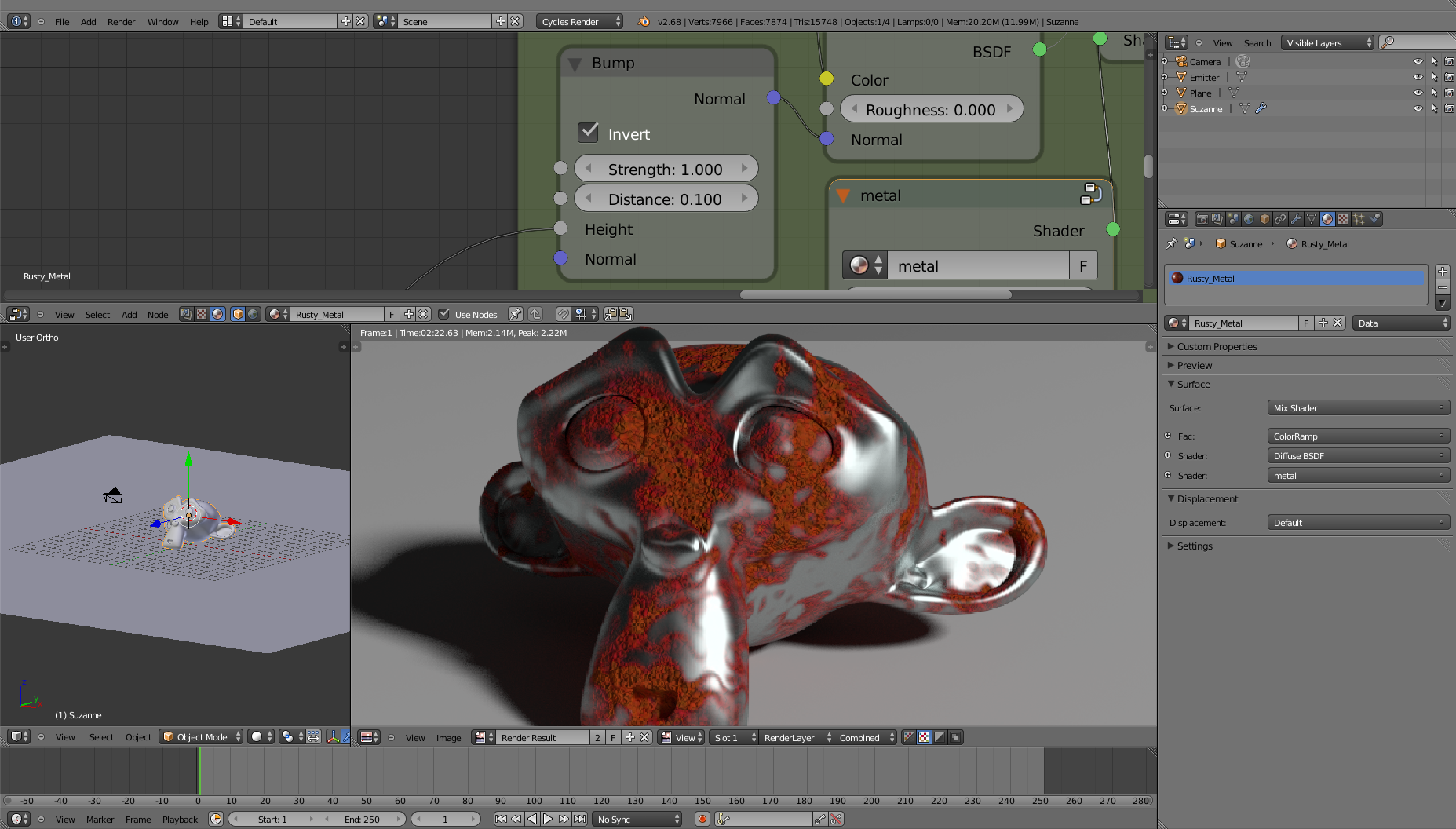Toggle the Invert checkbox in the Bump node

[x=589, y=132]
